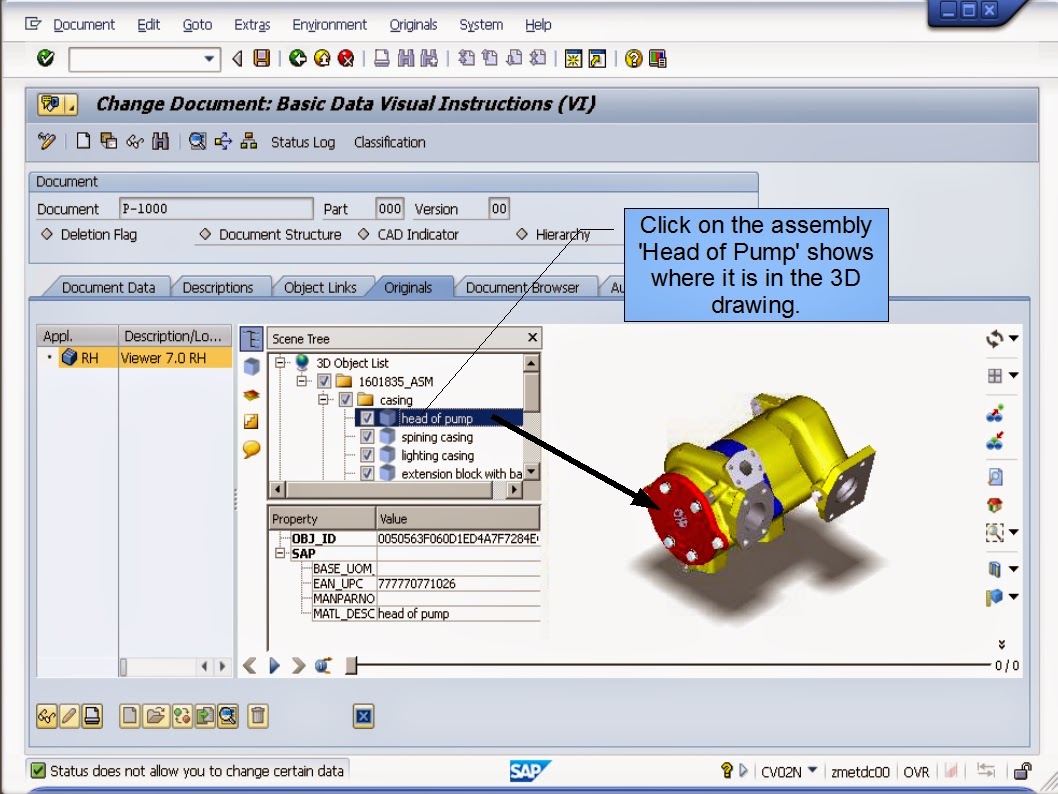This screenshot has width=1058, height=794.
Task: Switch to the Descriptions tab
Action: tap(220, 287)
